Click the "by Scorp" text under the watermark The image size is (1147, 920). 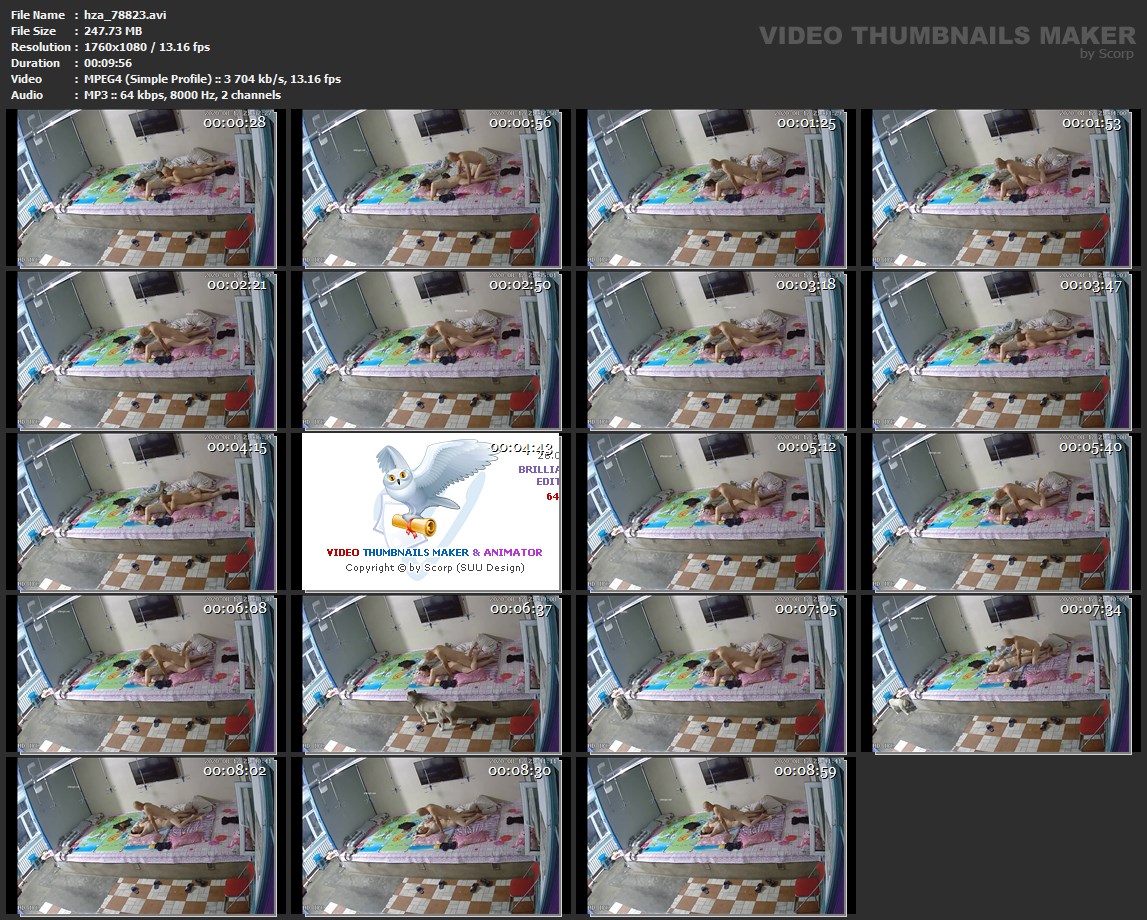[1107, 54]
